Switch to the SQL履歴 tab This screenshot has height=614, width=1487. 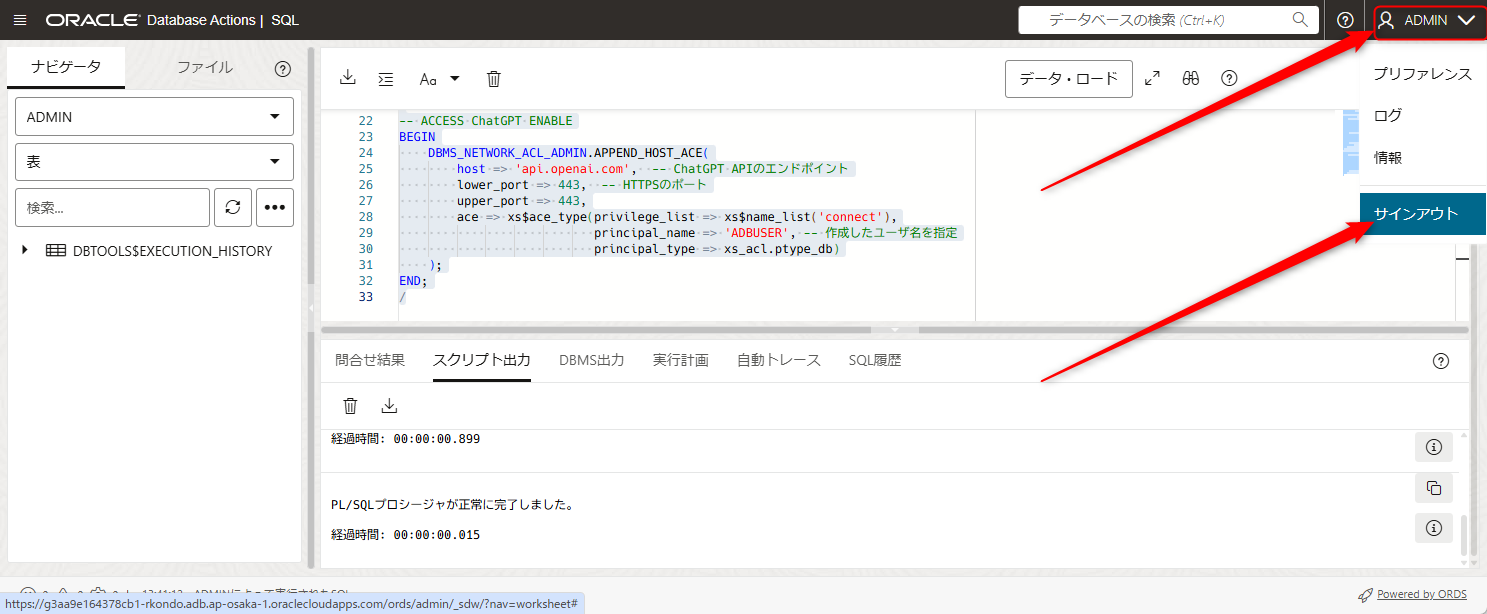point(875,360)
